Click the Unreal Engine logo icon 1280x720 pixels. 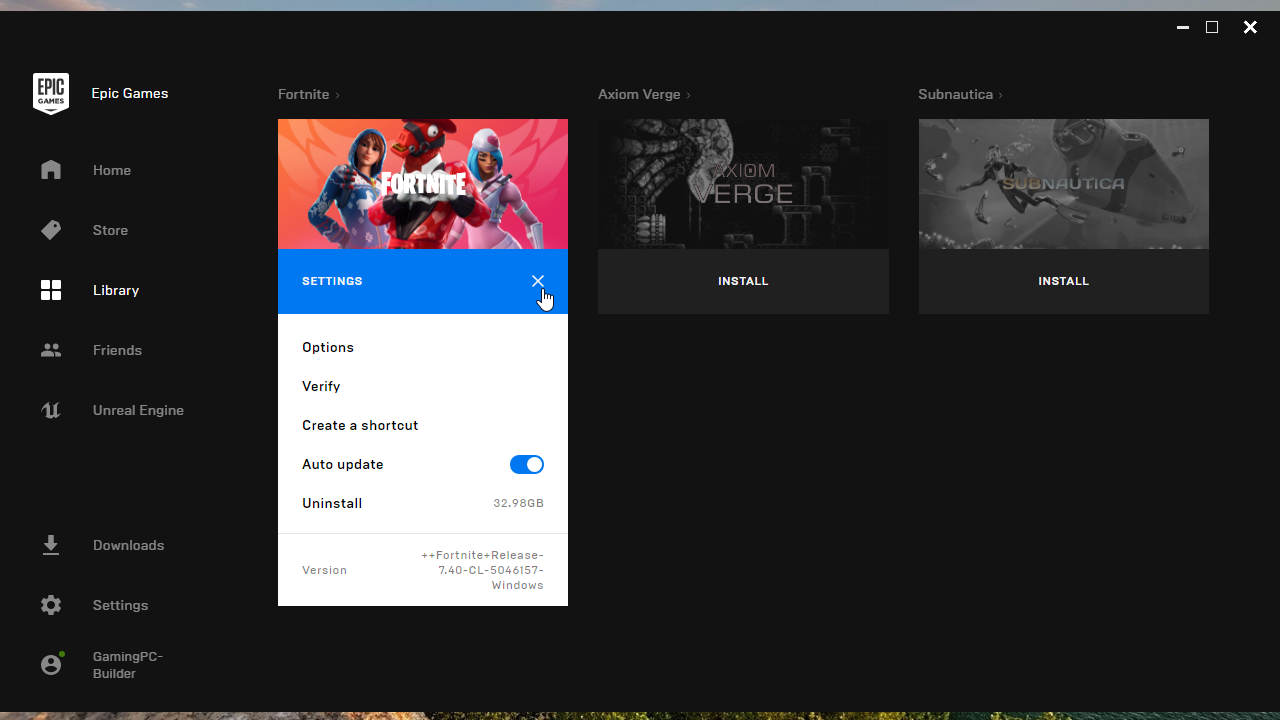51,410
